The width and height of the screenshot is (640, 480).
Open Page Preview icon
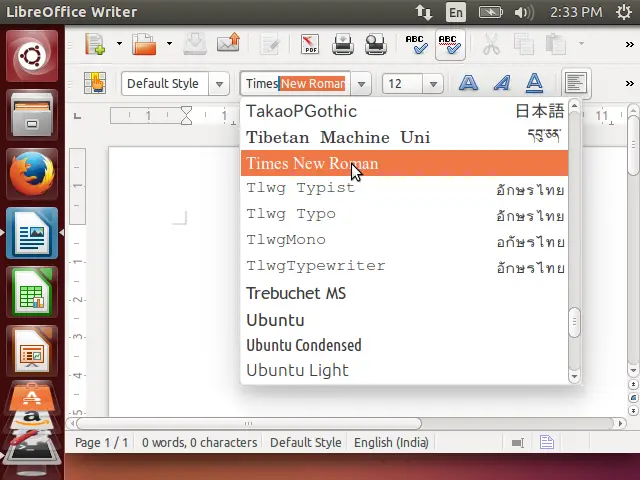[x=376, y=44]
